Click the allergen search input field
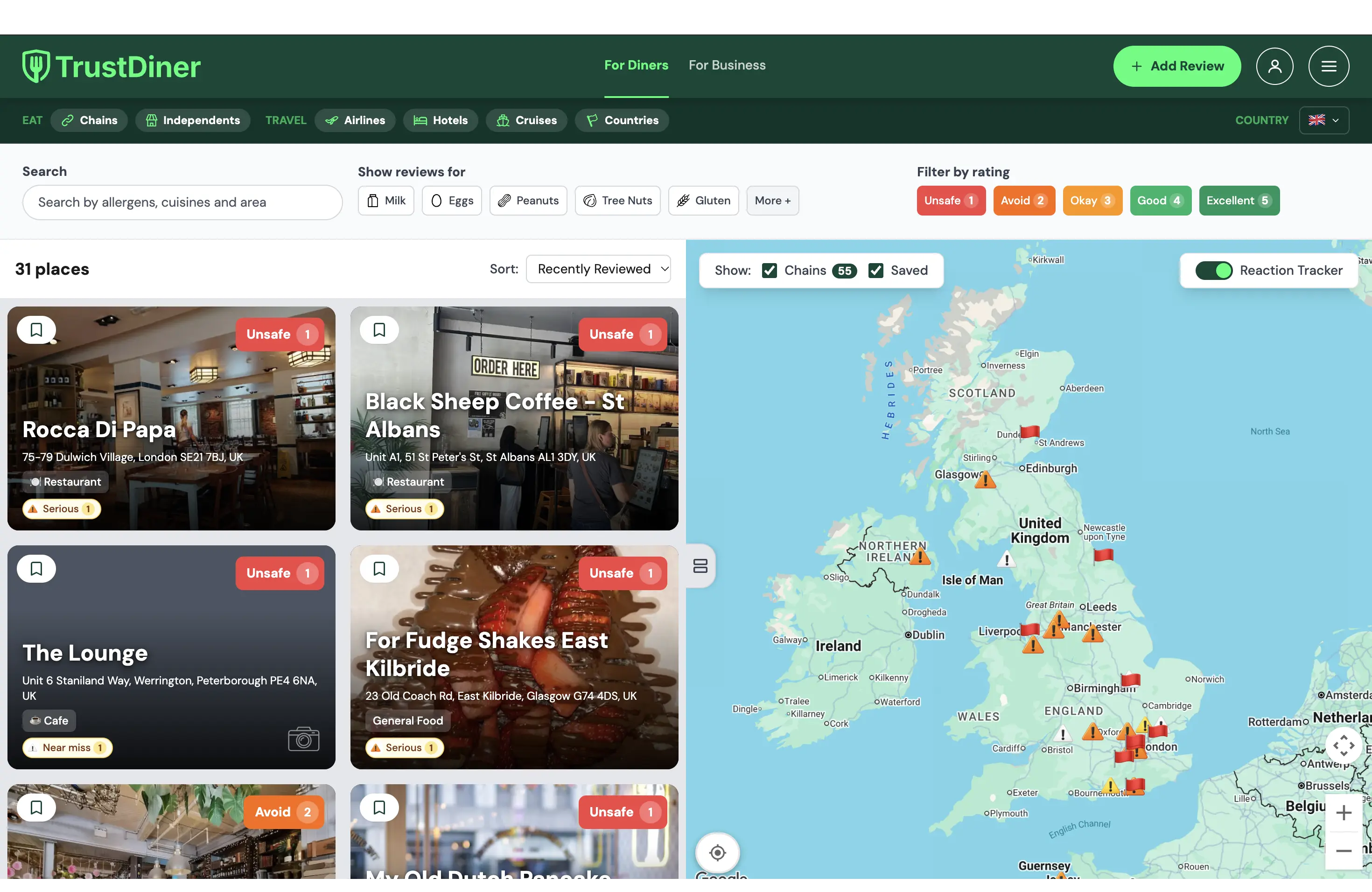Image resolution: width=1372 pixels, height=892 pixels. coord(183,202)
